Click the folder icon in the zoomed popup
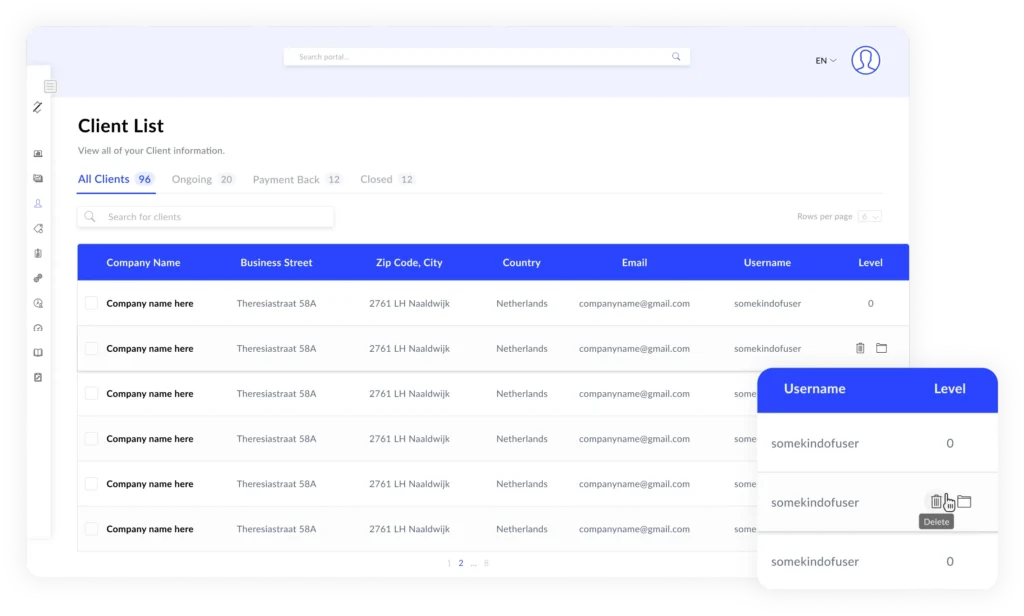The width and height of the screenshot is (1024, 616). 965,502
